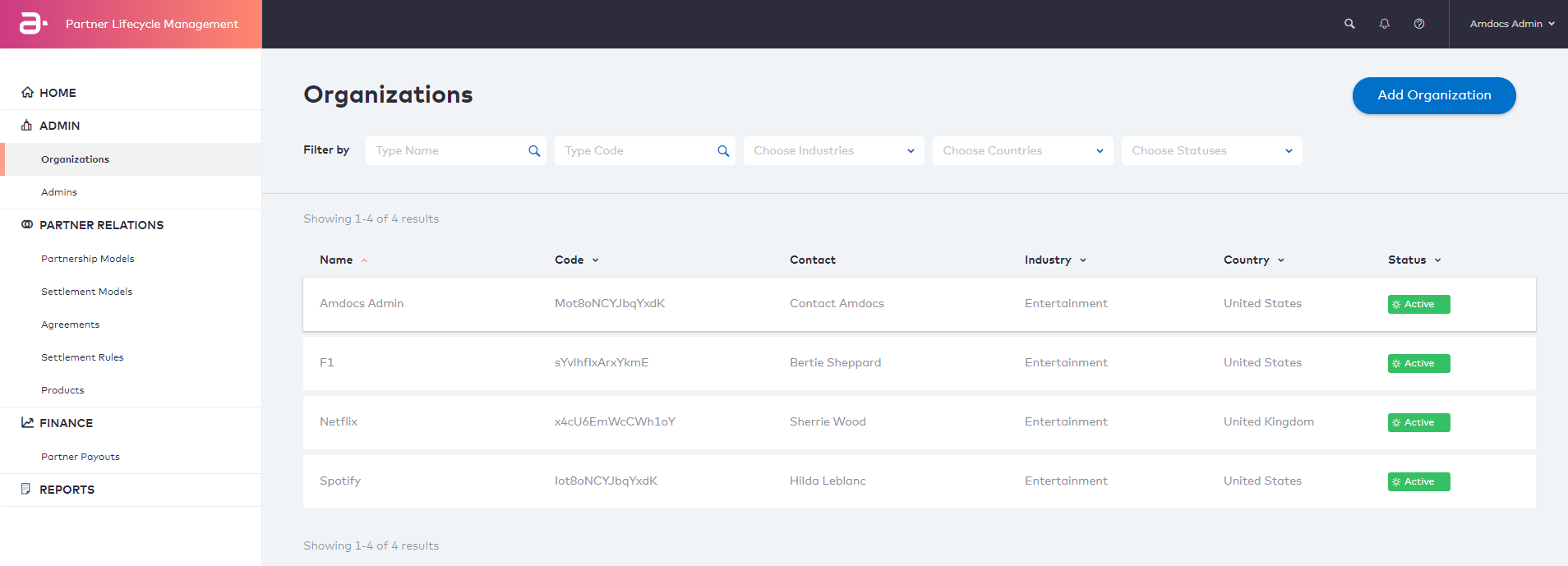Click the Partner Lifecycle Management title
Viewport: 1568px width, 566px height.
click(x=152, y=24)
